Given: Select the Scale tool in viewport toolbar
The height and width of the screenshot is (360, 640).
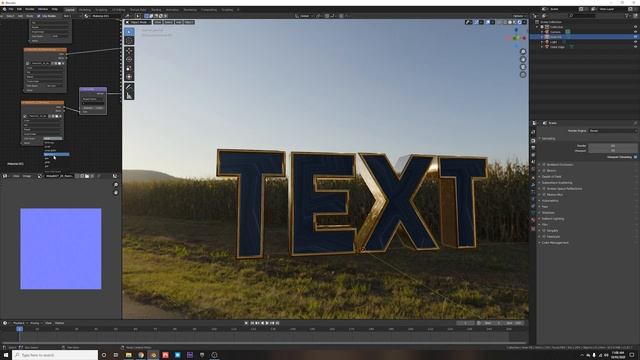Looking at the screenshot, I should (129, 68).
